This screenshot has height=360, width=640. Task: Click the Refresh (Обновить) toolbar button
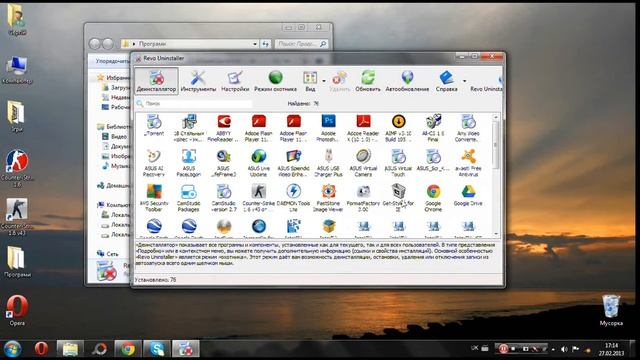pyautogui.click(x=368, y=81)
